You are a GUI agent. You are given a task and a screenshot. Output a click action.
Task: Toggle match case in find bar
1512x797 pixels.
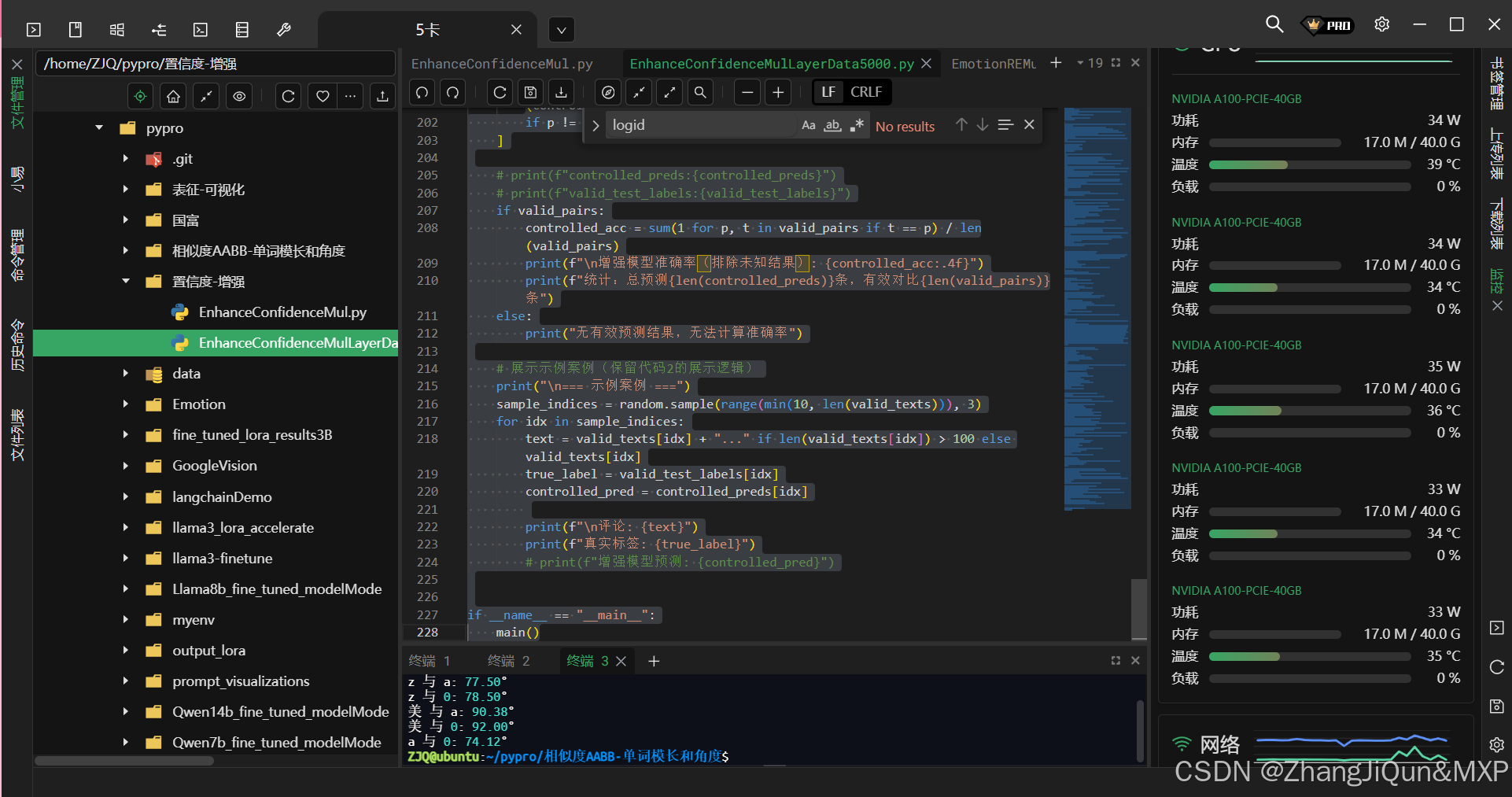809,125
